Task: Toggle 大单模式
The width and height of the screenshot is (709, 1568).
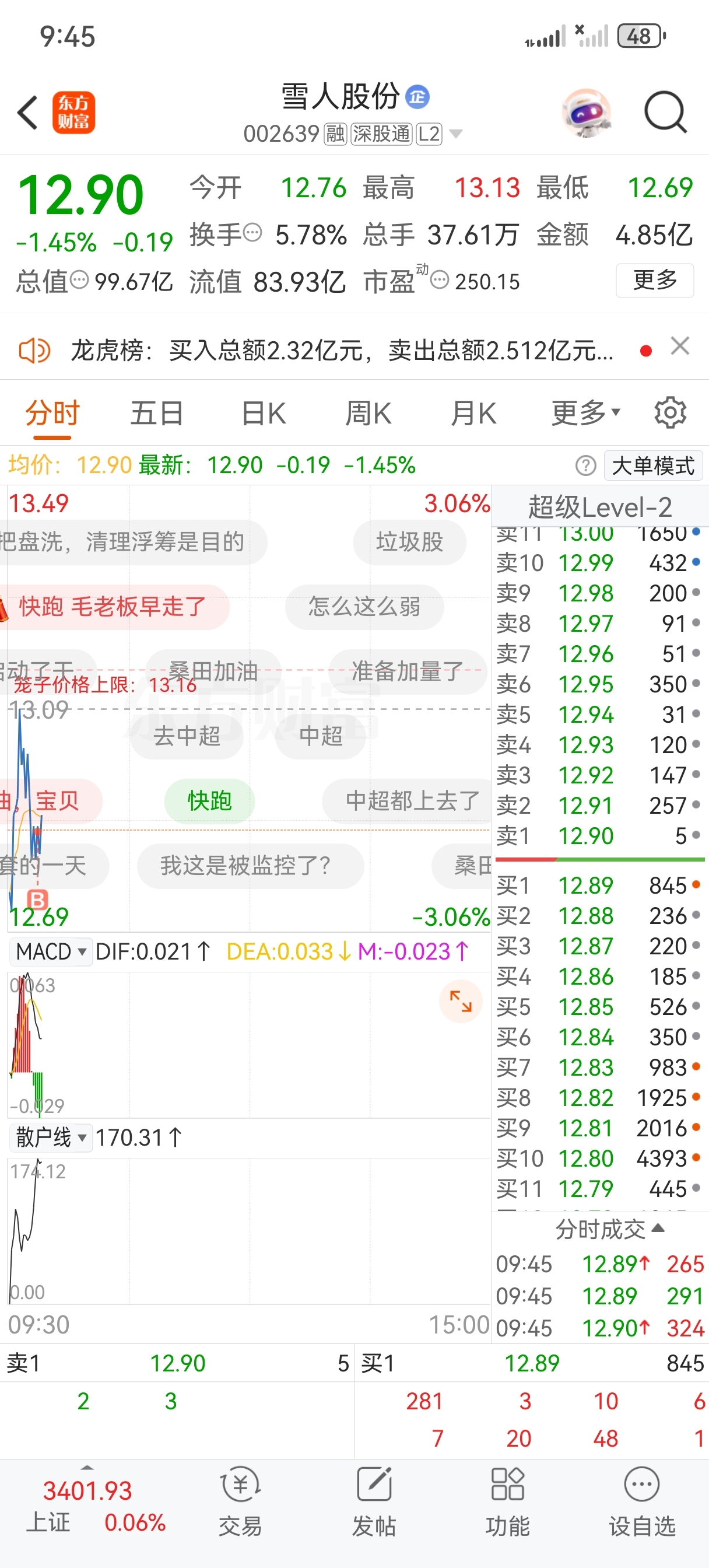Action: pos(653,466)
